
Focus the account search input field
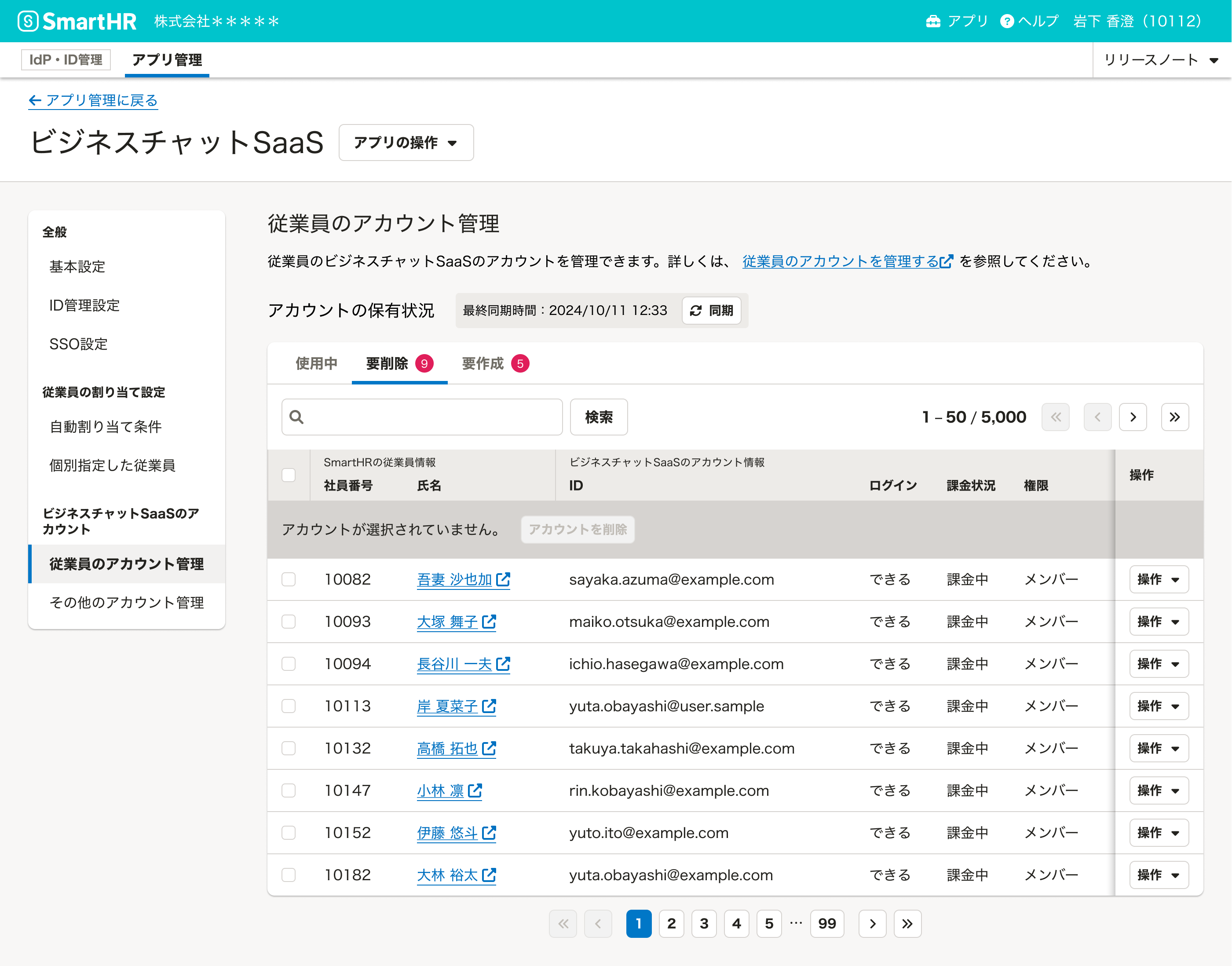pyautogui.click(x=422, y=417)
